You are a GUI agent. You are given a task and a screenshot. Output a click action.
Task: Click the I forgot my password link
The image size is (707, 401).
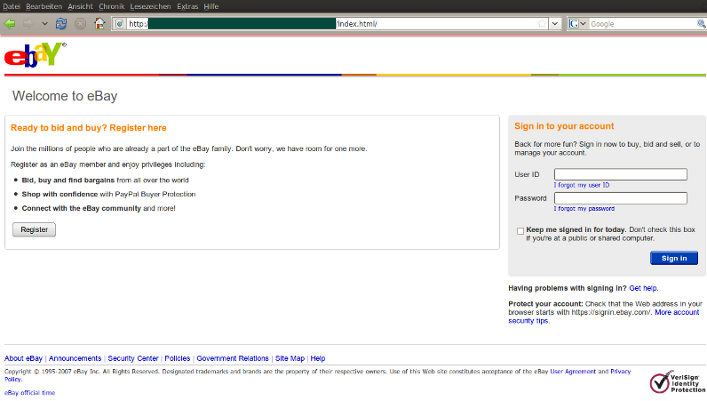pyautogui.click(x=584, y=208)
